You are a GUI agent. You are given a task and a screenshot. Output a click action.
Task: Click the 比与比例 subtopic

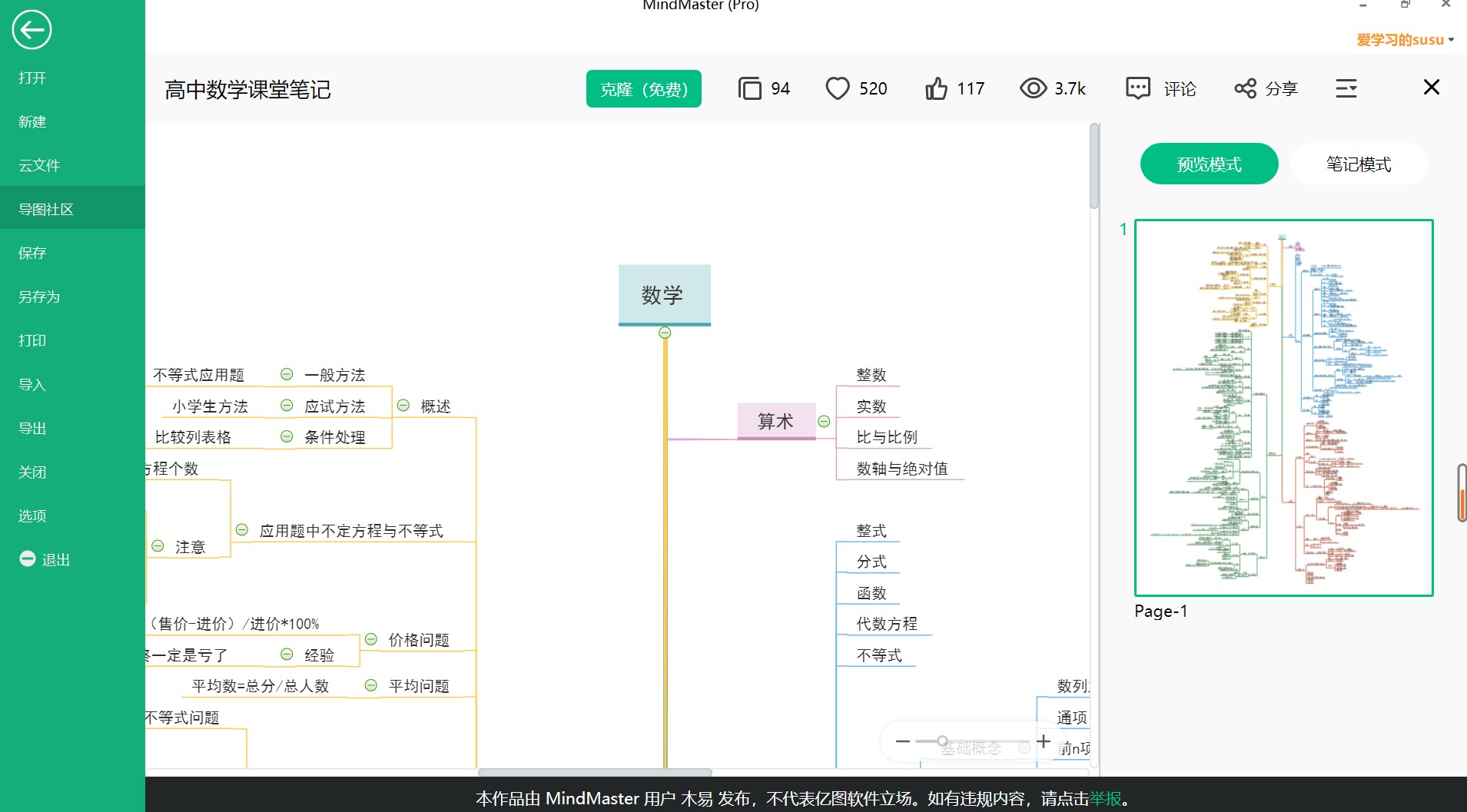[887, 437]
